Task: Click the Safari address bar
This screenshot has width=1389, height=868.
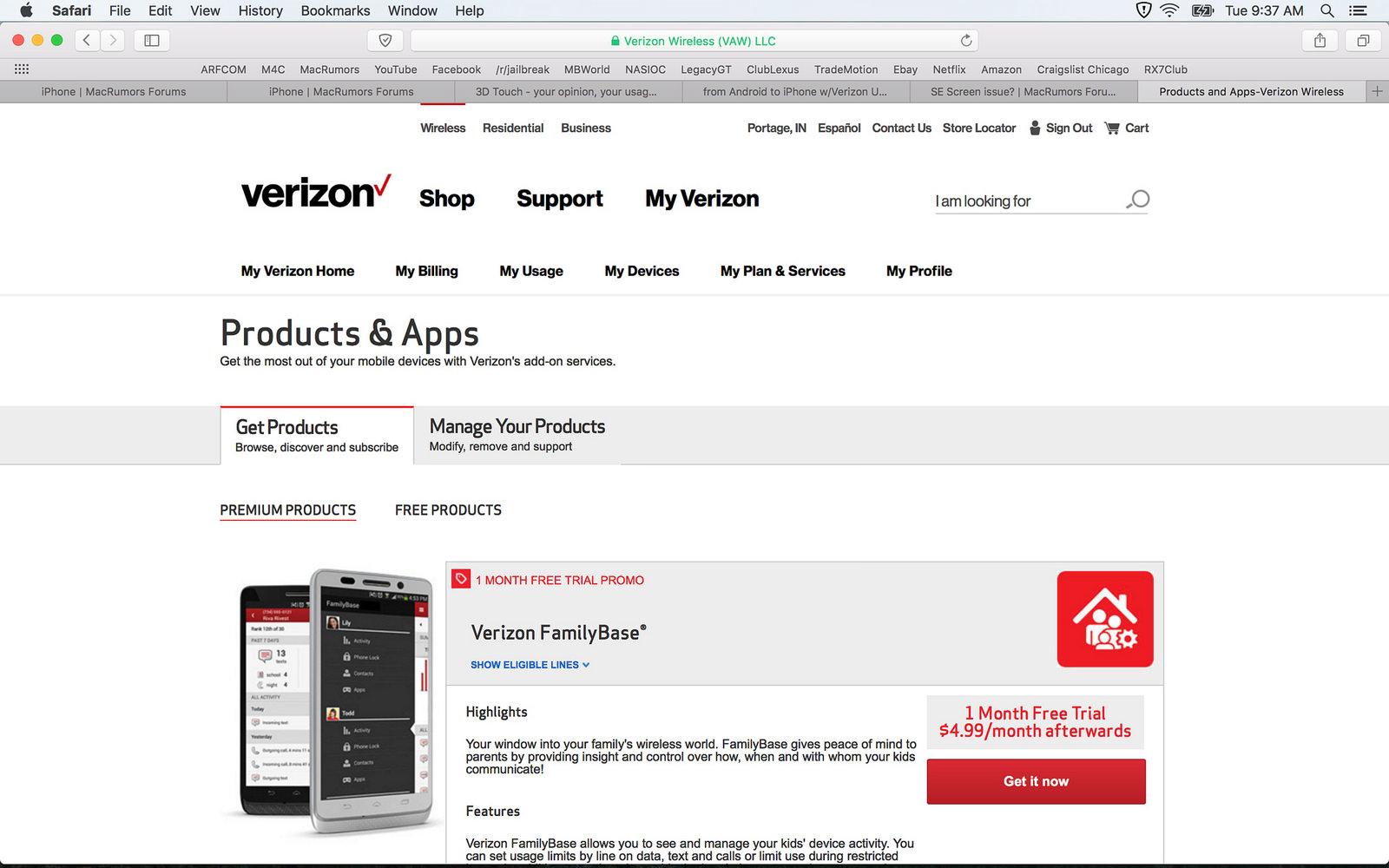Action: click(x=694, y=41)
